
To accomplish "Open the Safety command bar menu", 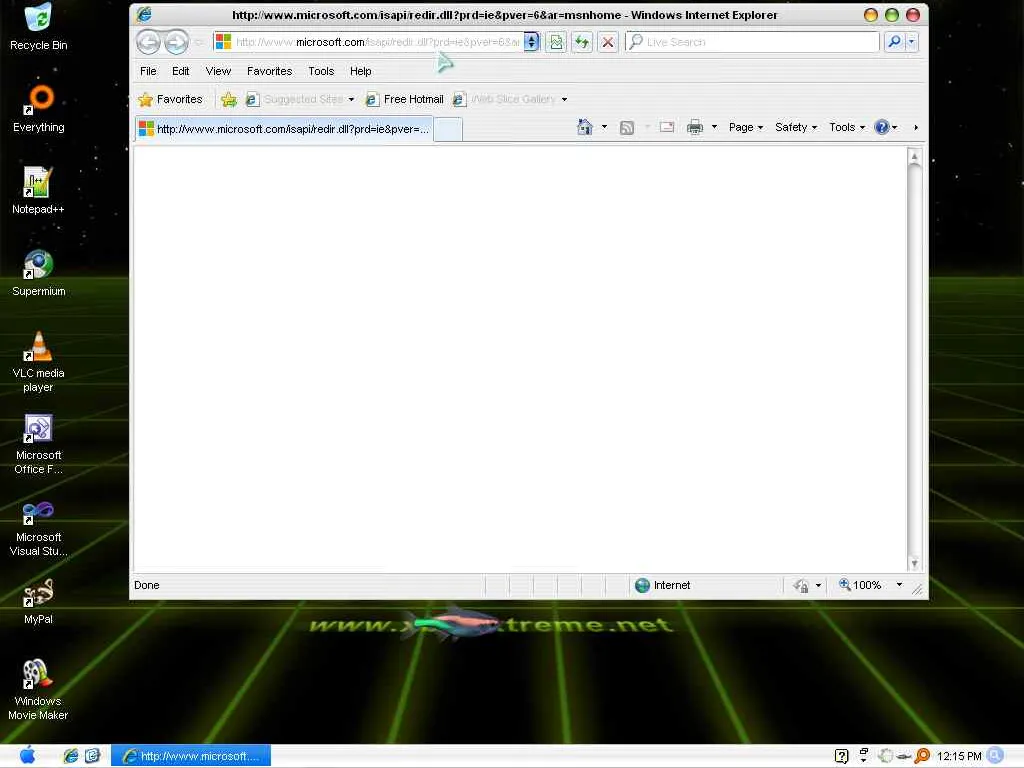I will pyautogui.click(x=796, y=127).
